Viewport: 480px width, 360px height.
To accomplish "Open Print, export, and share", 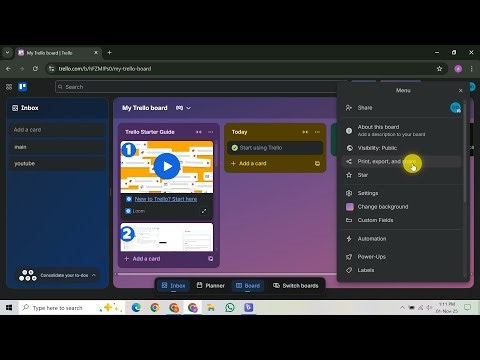I will (x=402, y=162).
